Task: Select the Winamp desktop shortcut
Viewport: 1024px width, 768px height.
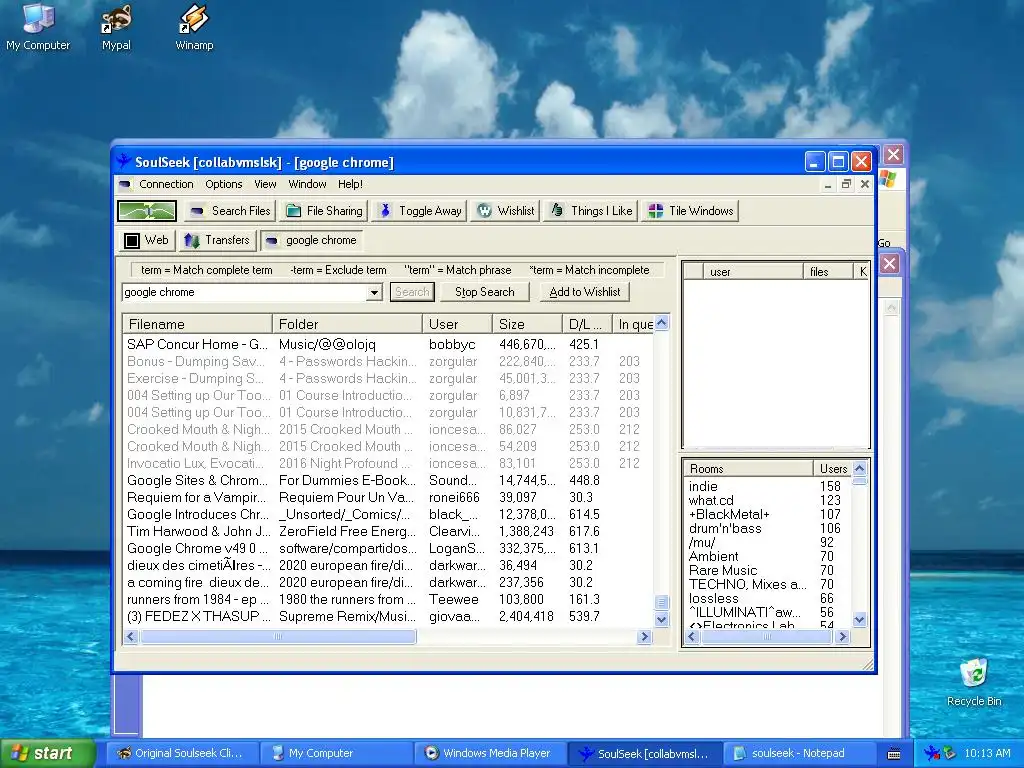Action: [x=194, y=27]
